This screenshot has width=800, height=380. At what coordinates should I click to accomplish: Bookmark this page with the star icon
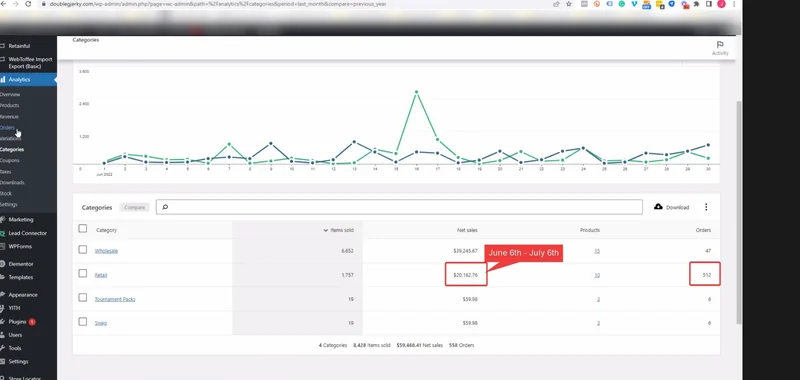(569, 4)
